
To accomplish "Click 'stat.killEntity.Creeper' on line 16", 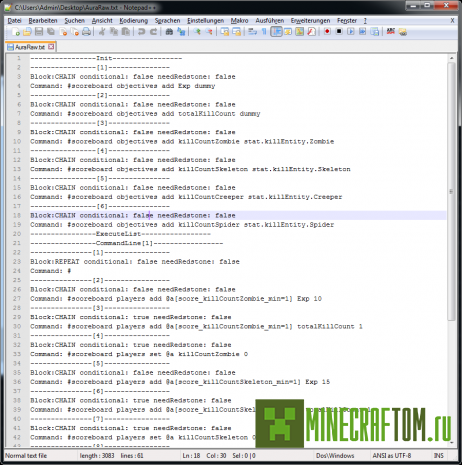I will [295, 197].
